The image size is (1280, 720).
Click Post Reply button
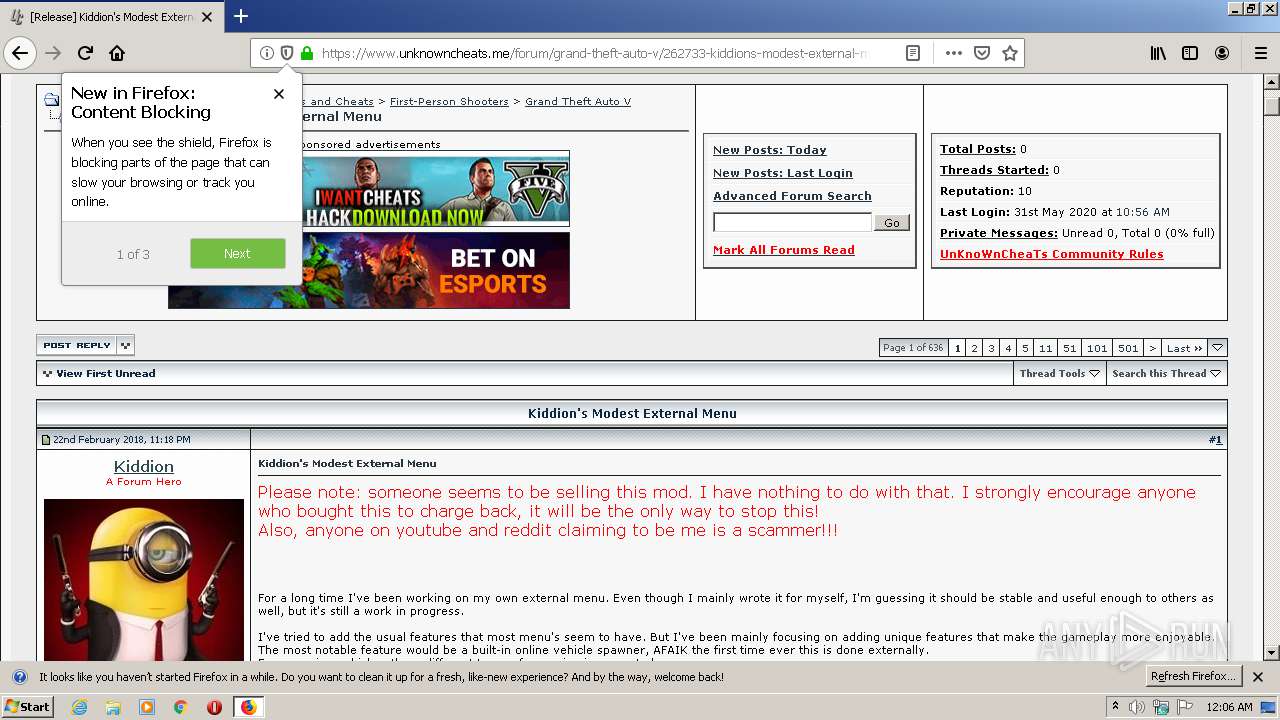(77, 345)
